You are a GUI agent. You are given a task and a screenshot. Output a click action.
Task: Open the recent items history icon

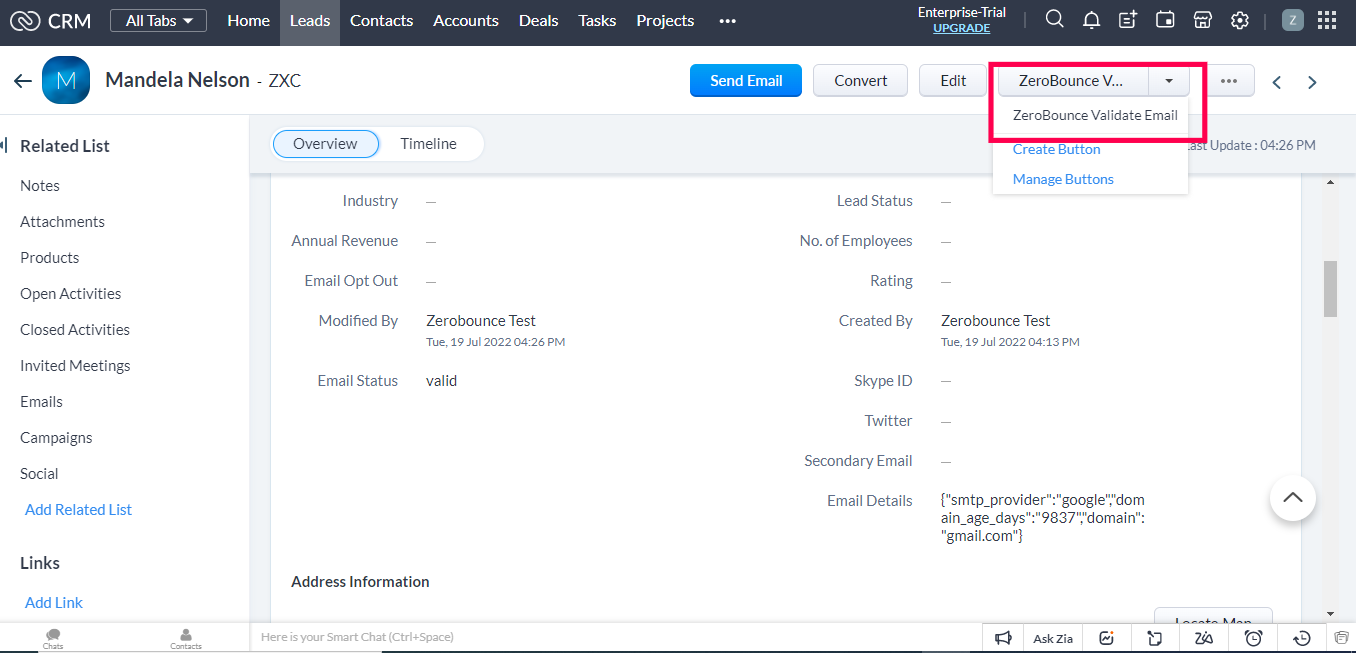1302,638
